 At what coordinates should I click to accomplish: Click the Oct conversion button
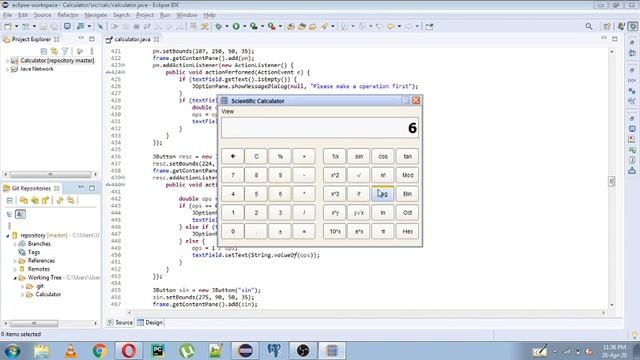pyautogui.click(x=407, y=213)
